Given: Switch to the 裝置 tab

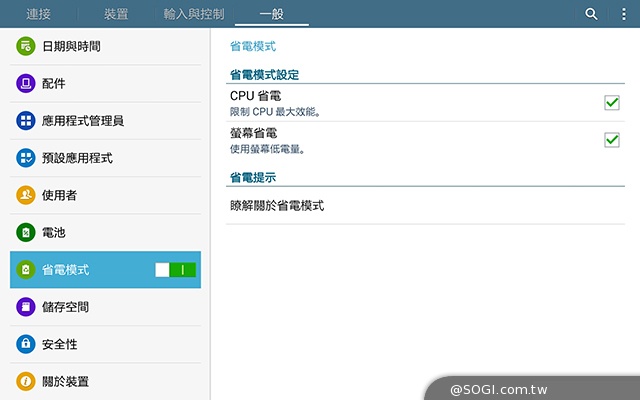Looking at the screenshot, I should pyautogui.click(x=116, y=14).
